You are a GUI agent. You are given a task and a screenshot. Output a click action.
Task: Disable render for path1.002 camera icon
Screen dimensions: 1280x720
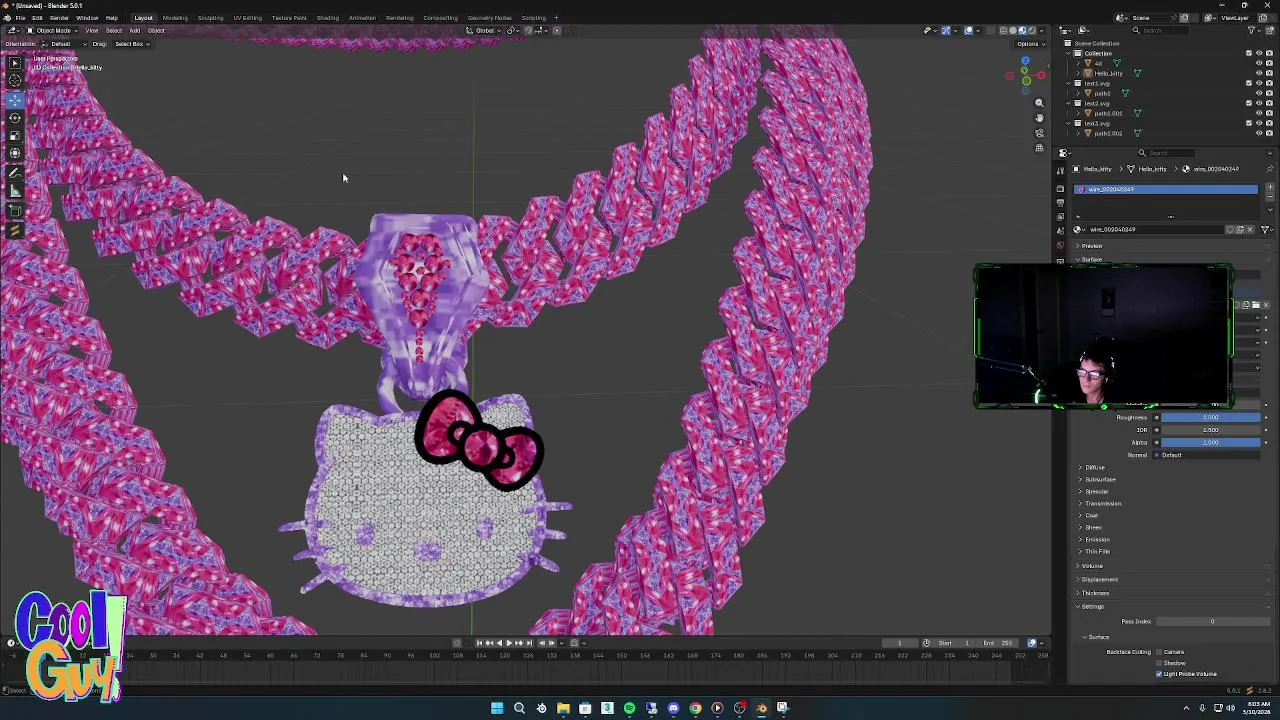[1269, 133]
